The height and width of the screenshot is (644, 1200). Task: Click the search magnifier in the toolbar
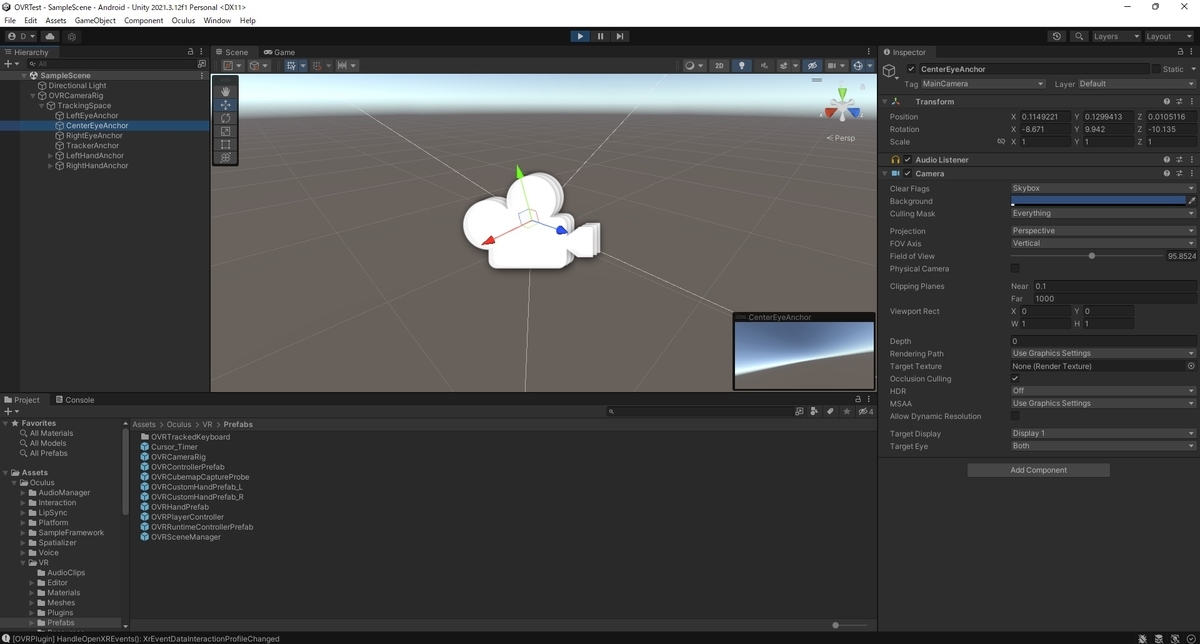pos(1079,36)
